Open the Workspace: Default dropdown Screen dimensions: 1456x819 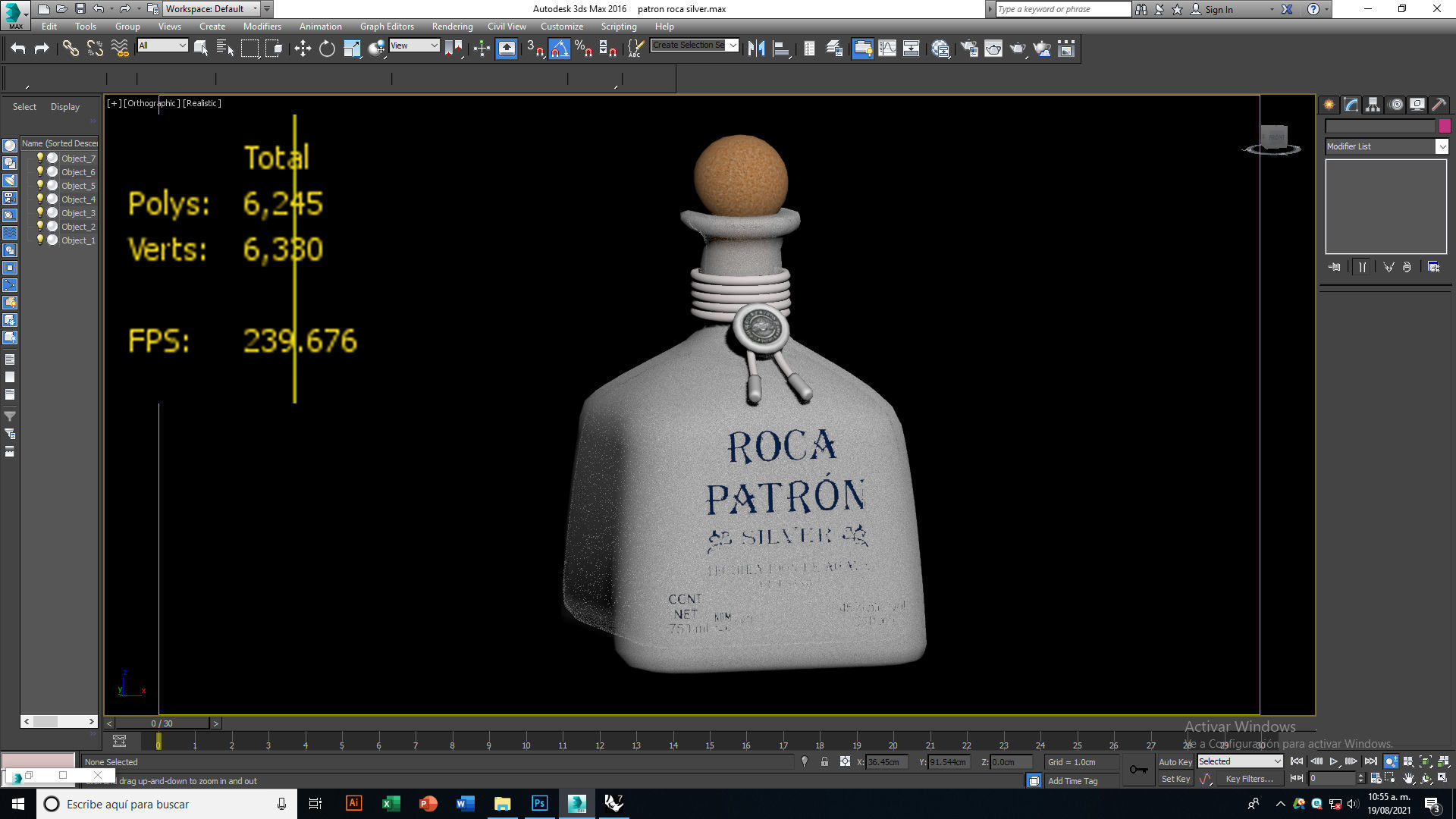[211, 9]
